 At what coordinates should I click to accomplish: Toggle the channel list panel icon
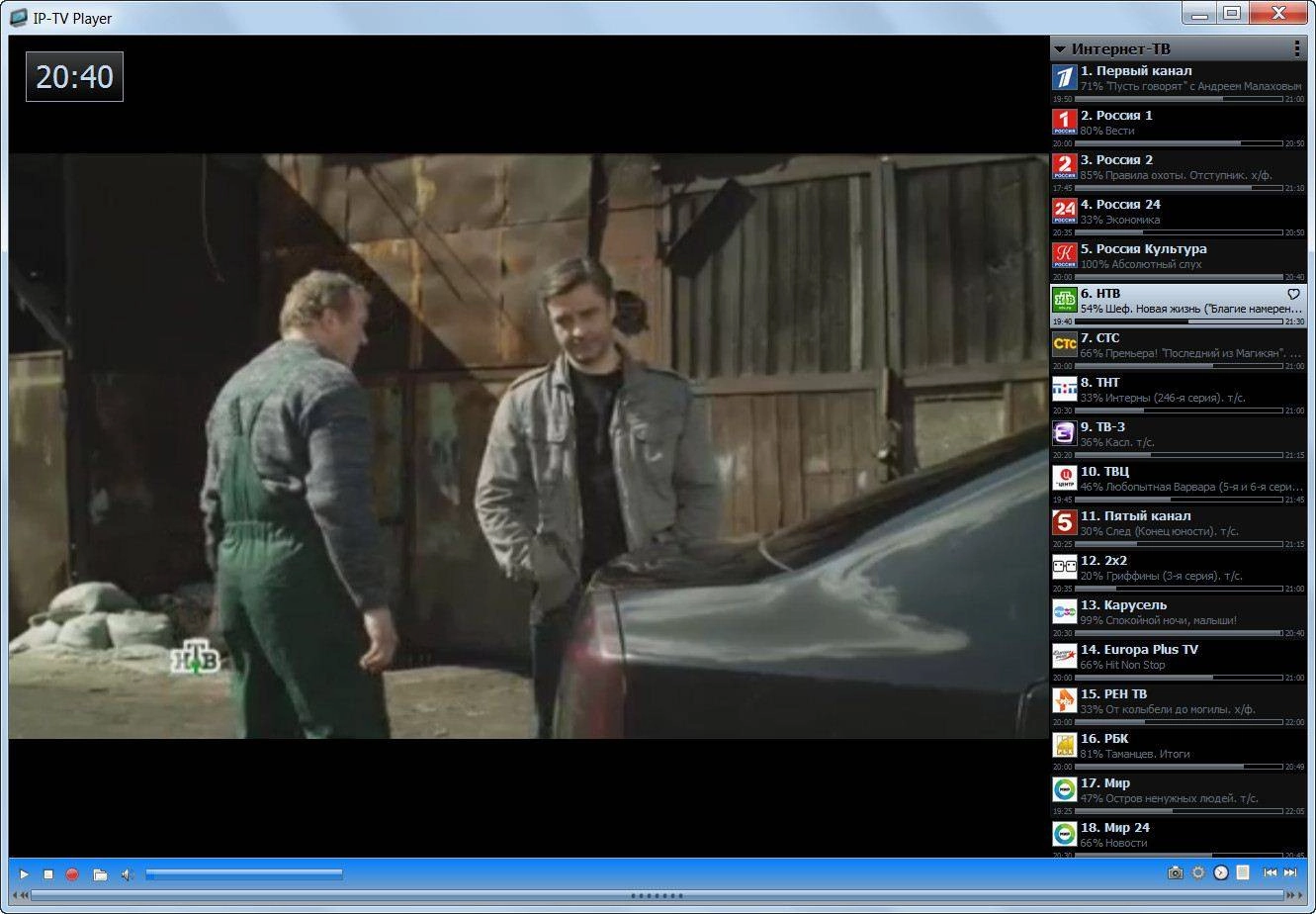pyautogui.click(x=1243, y=872)
